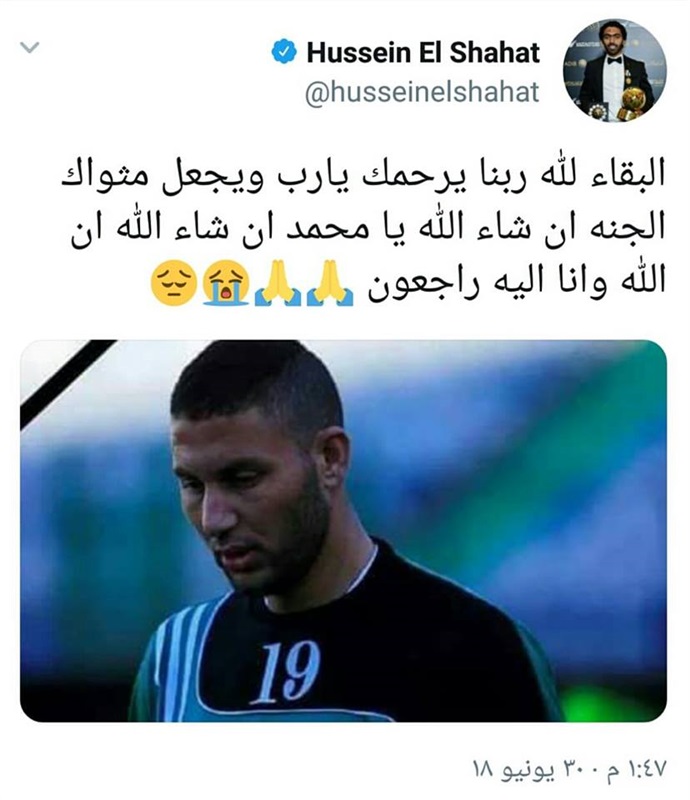690x800 pixels.
Task: Click the @husseinelshahat handle
Action: [x=422, y=92]
